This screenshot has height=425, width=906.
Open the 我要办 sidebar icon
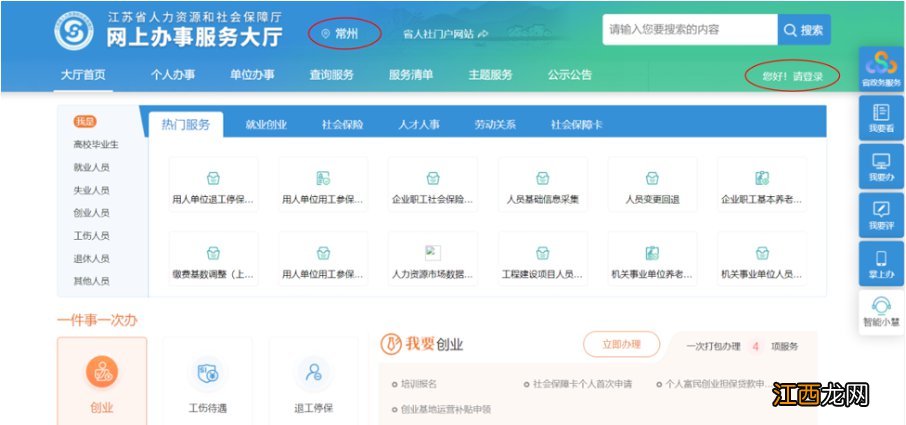(x=881, y=166)
